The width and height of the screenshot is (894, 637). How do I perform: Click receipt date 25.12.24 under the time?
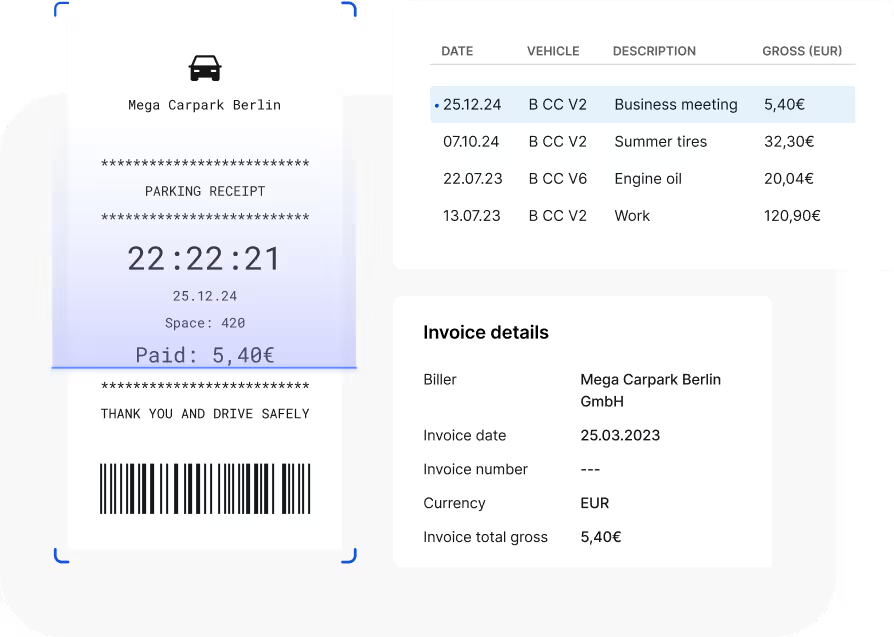tap(205, 296)
